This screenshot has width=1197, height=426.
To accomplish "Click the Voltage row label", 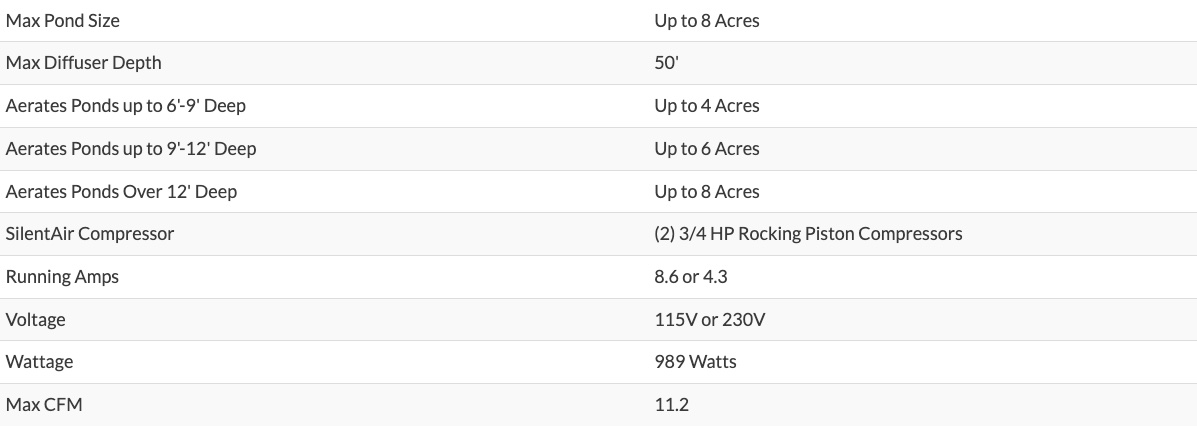I will tap(36, 319).
